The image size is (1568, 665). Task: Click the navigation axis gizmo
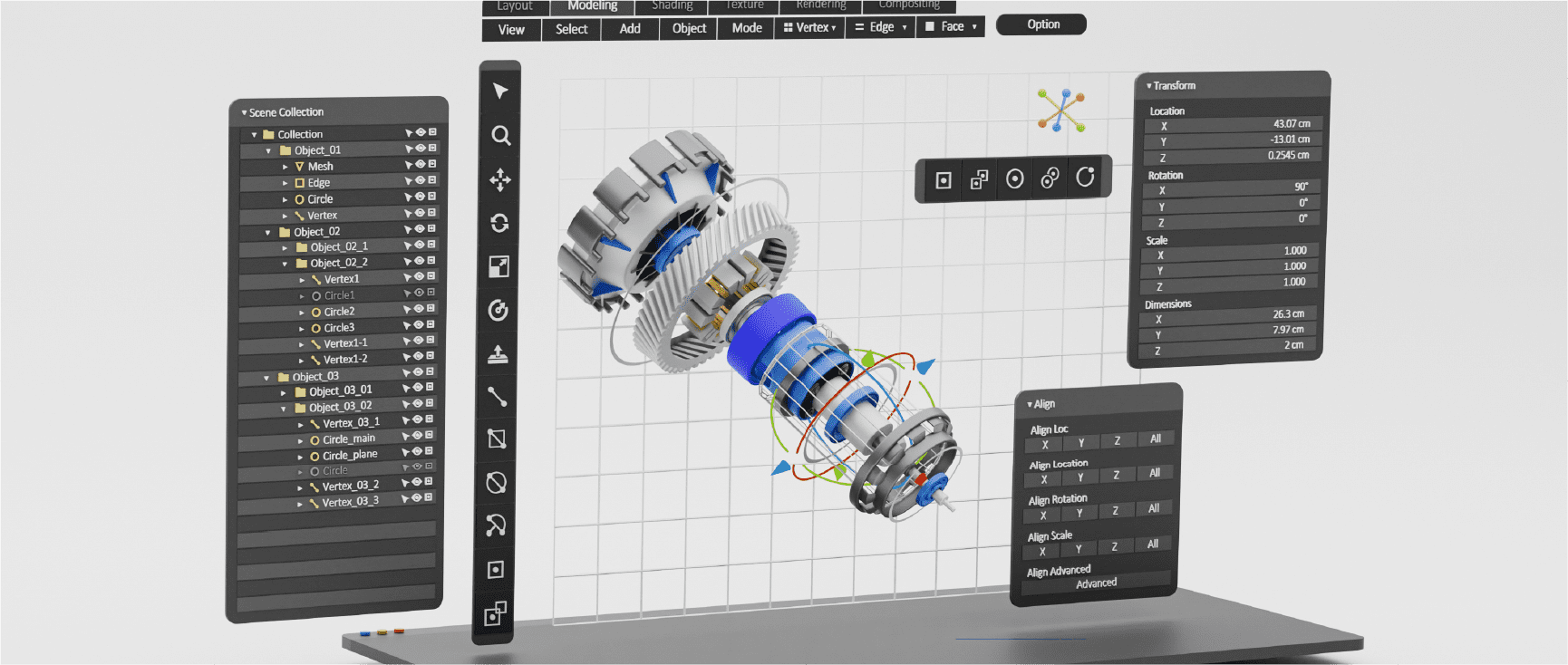coord(1061,111)
